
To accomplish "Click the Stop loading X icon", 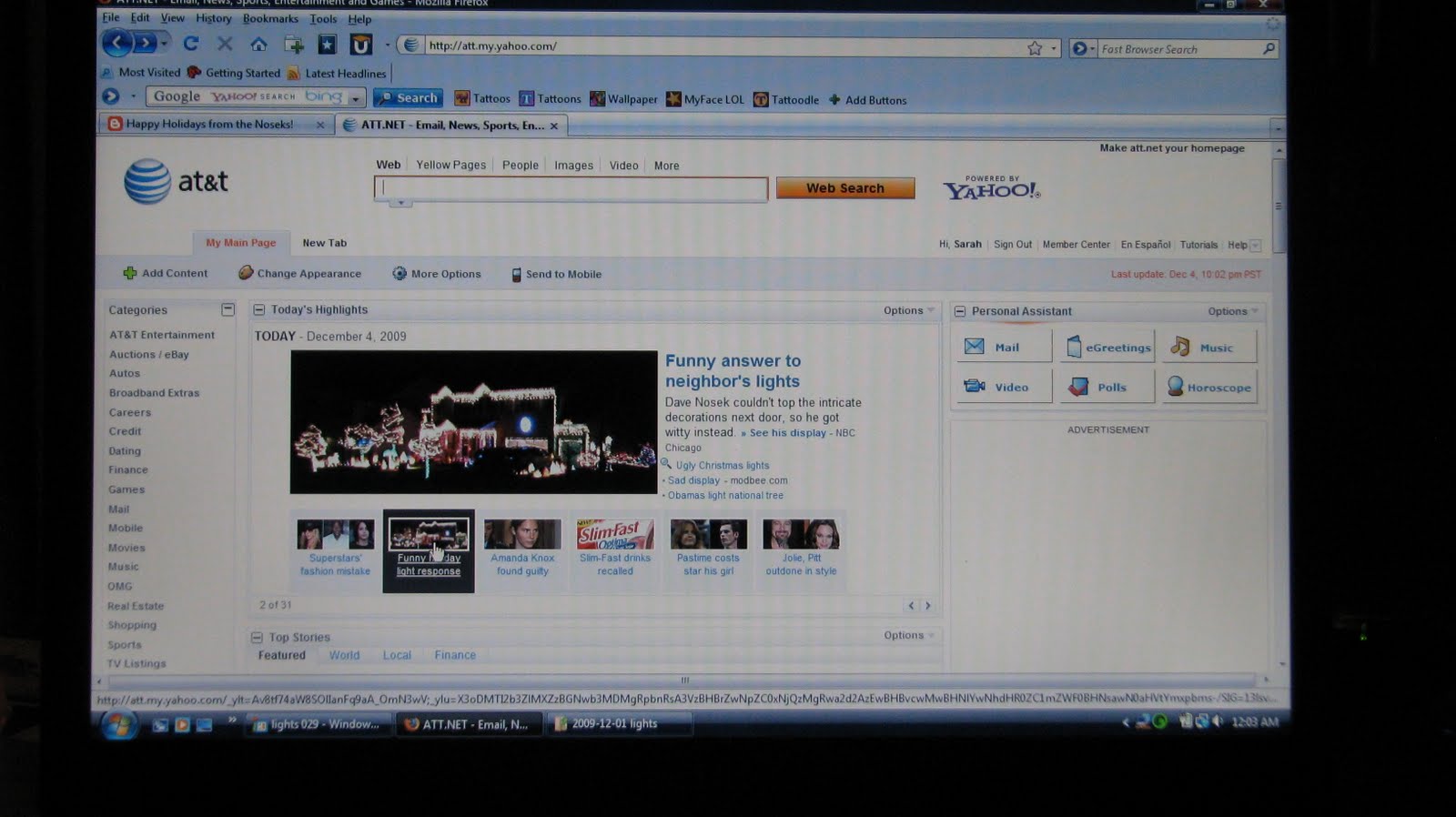I will pos(225,44).
